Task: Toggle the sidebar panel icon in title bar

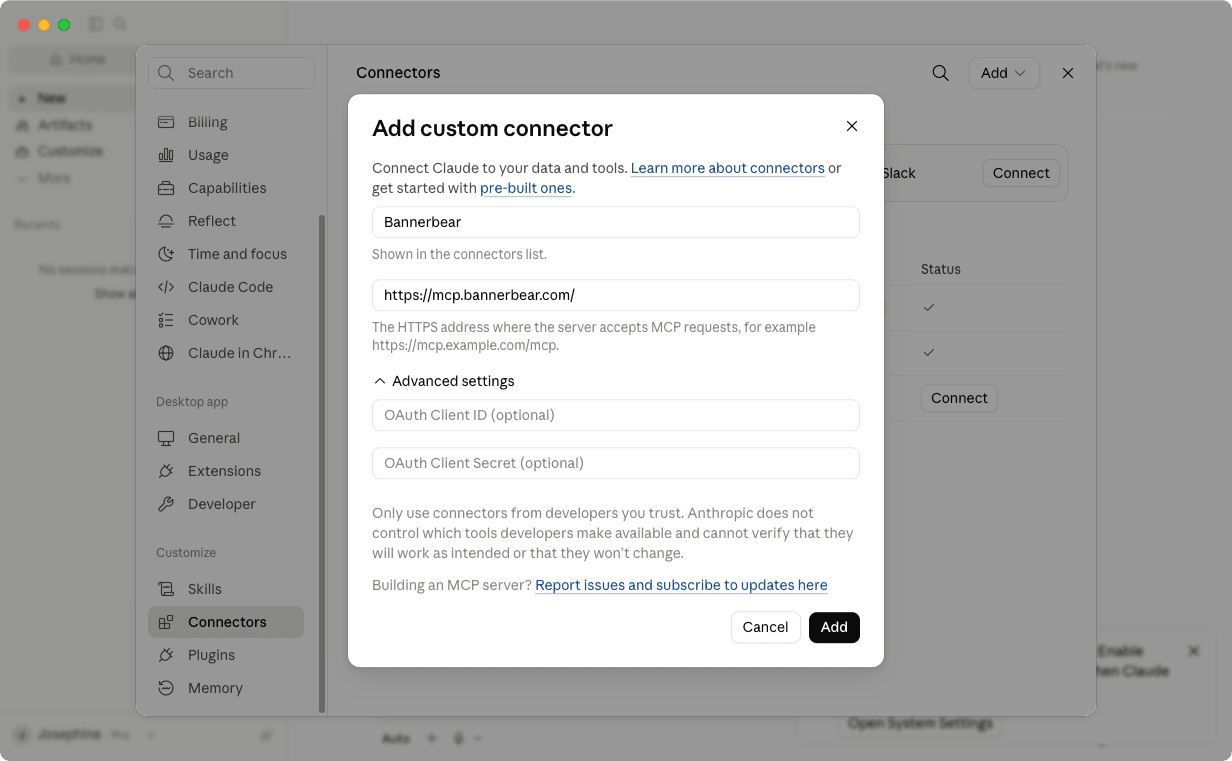Action: tap(96, 24)
